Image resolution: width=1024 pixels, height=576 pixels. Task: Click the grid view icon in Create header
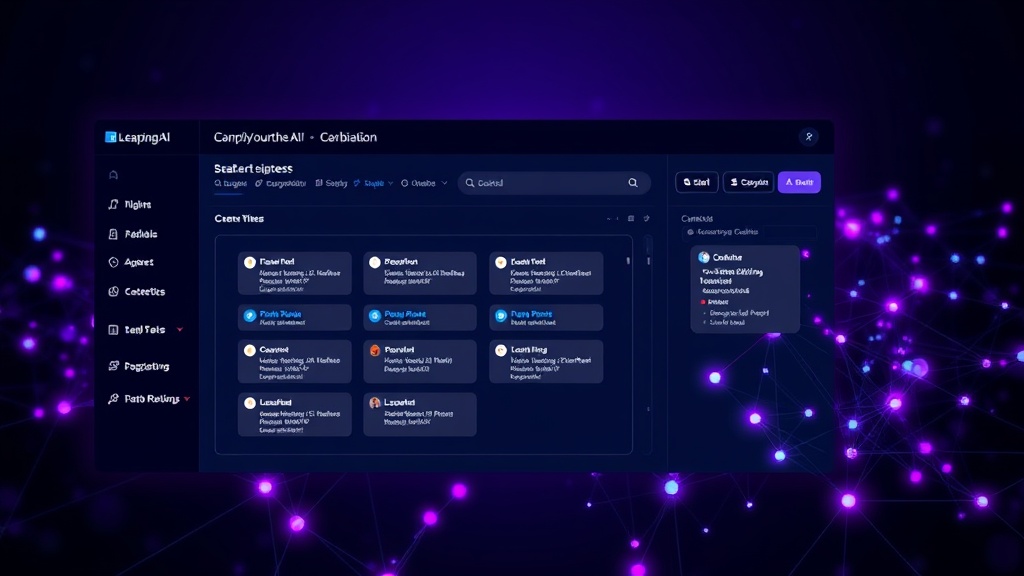pyautogui.click(x=631, y=218)
